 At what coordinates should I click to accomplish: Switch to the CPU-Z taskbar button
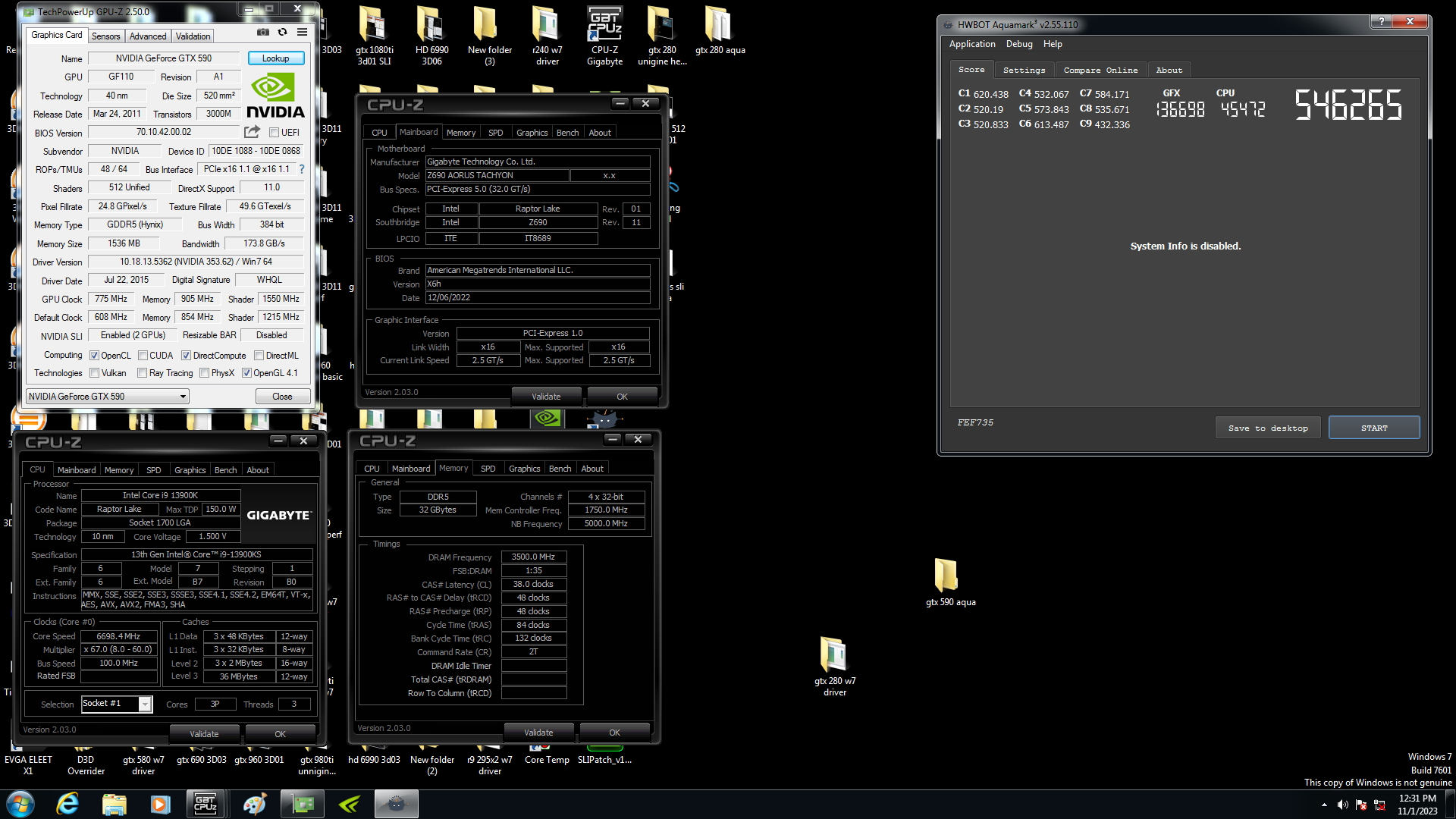[x=206, y=804]
